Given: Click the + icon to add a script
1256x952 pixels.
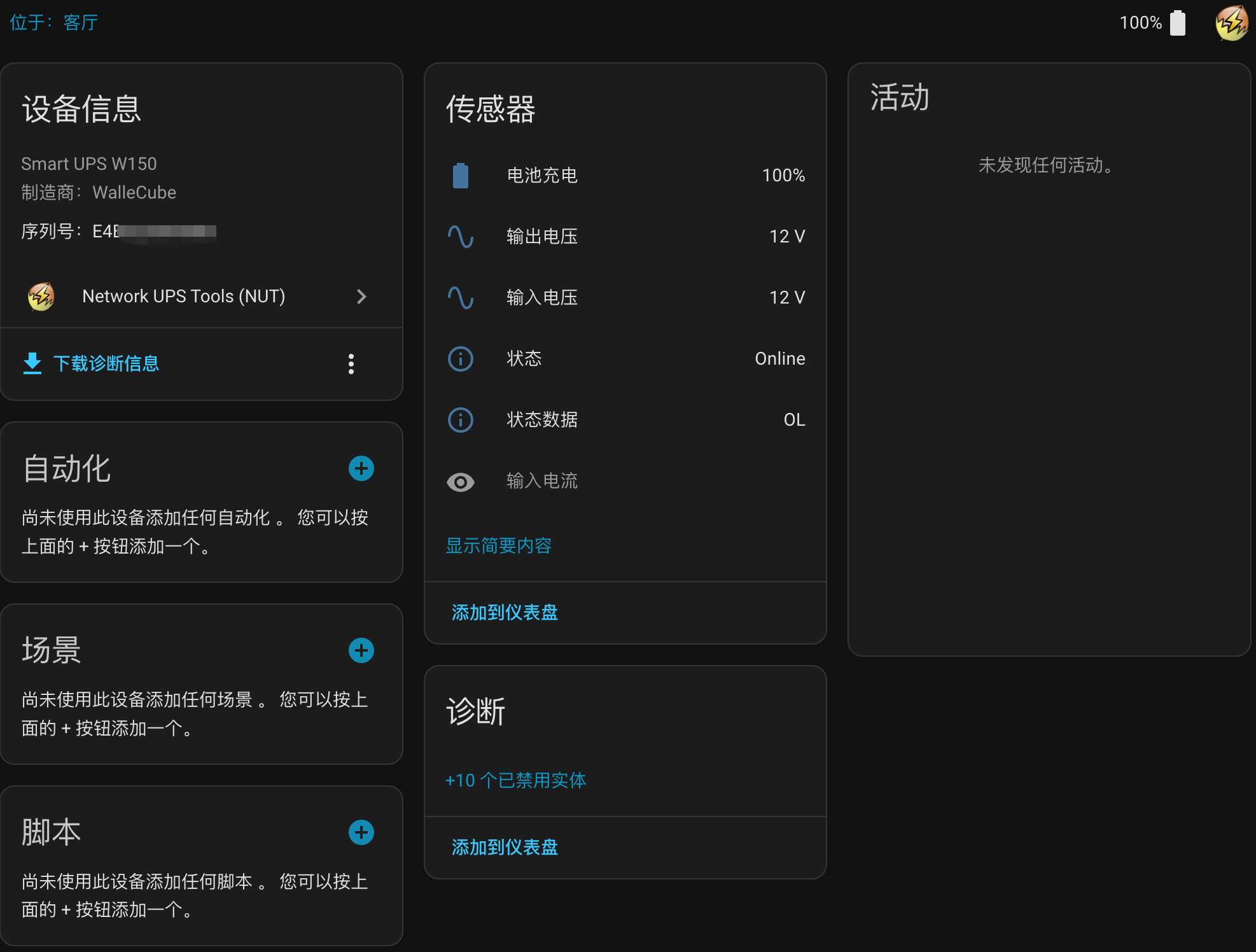Looking at the screenshot, I should 361,832.
